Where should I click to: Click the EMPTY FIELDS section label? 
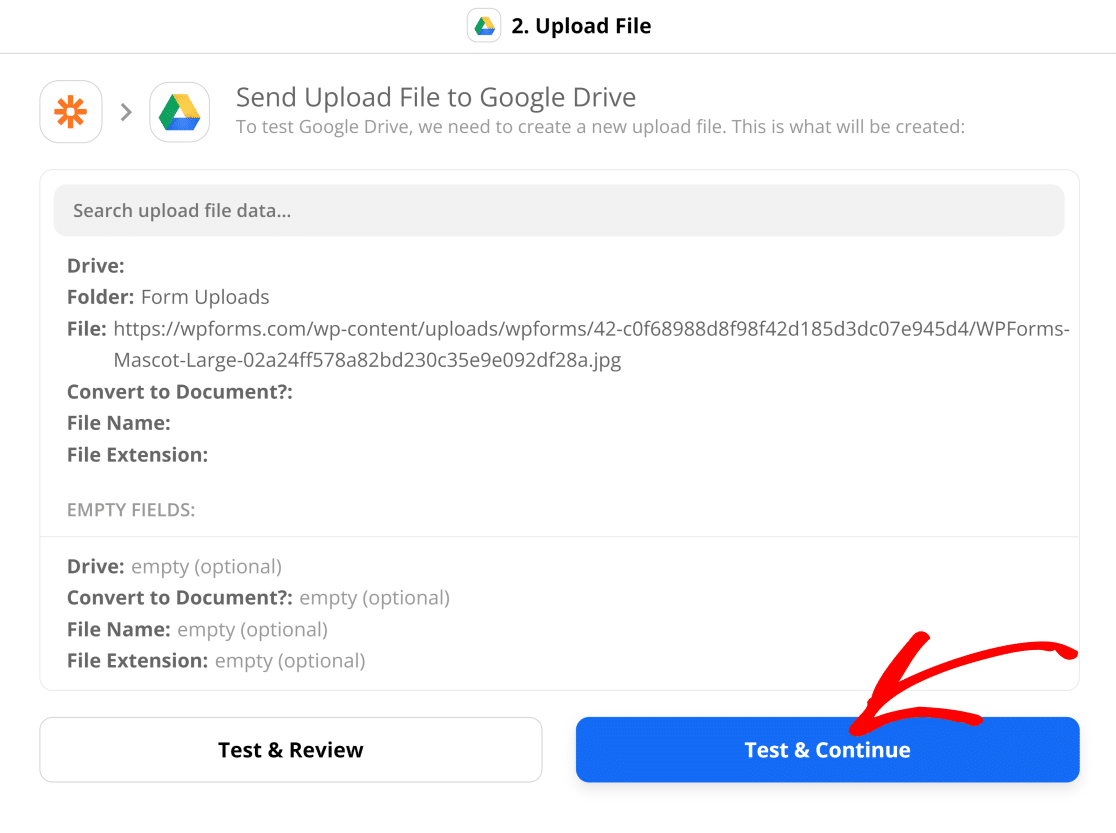point(131,510)
